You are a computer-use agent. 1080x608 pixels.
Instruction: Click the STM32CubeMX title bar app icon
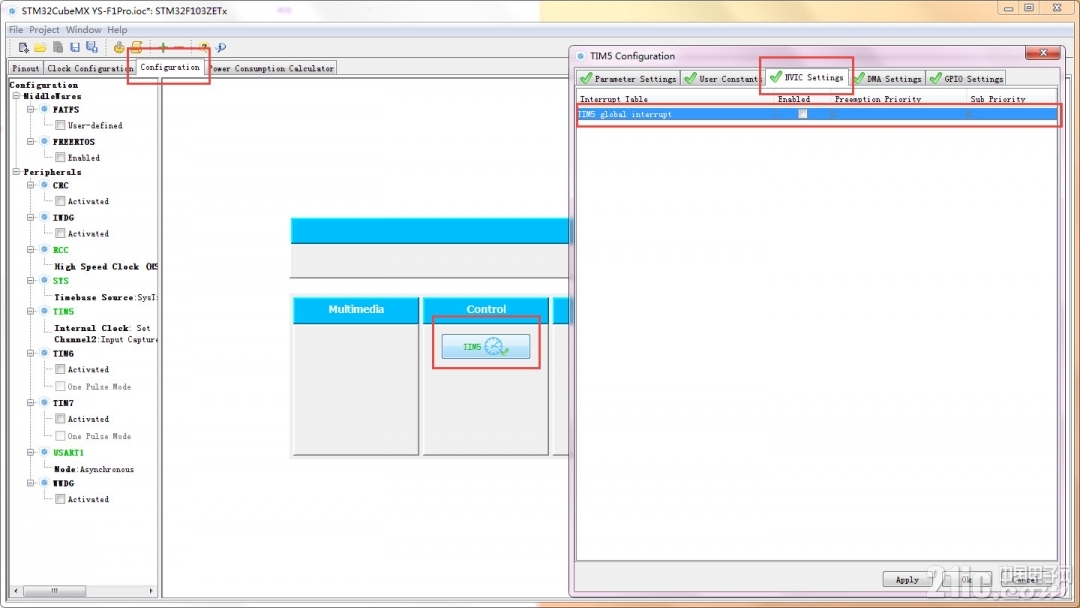(x=12, y=11)
